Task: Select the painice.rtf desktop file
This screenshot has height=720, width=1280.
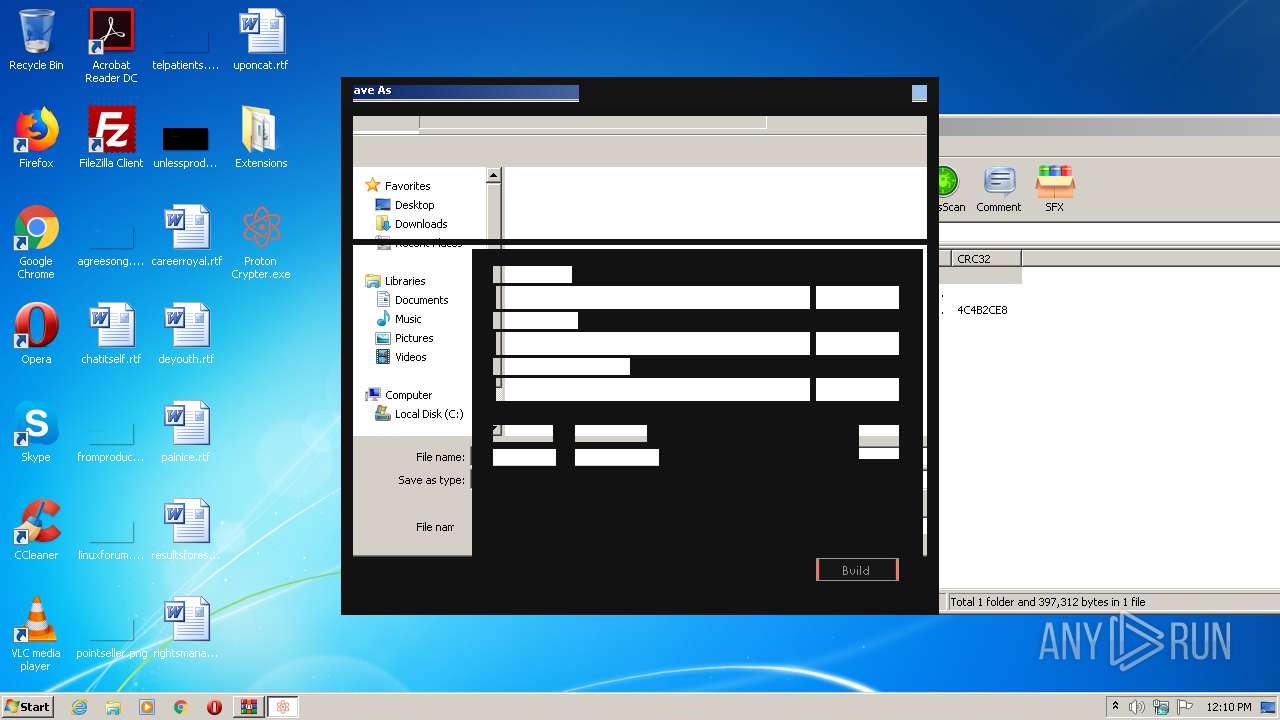Action: [x=186, y=432]
